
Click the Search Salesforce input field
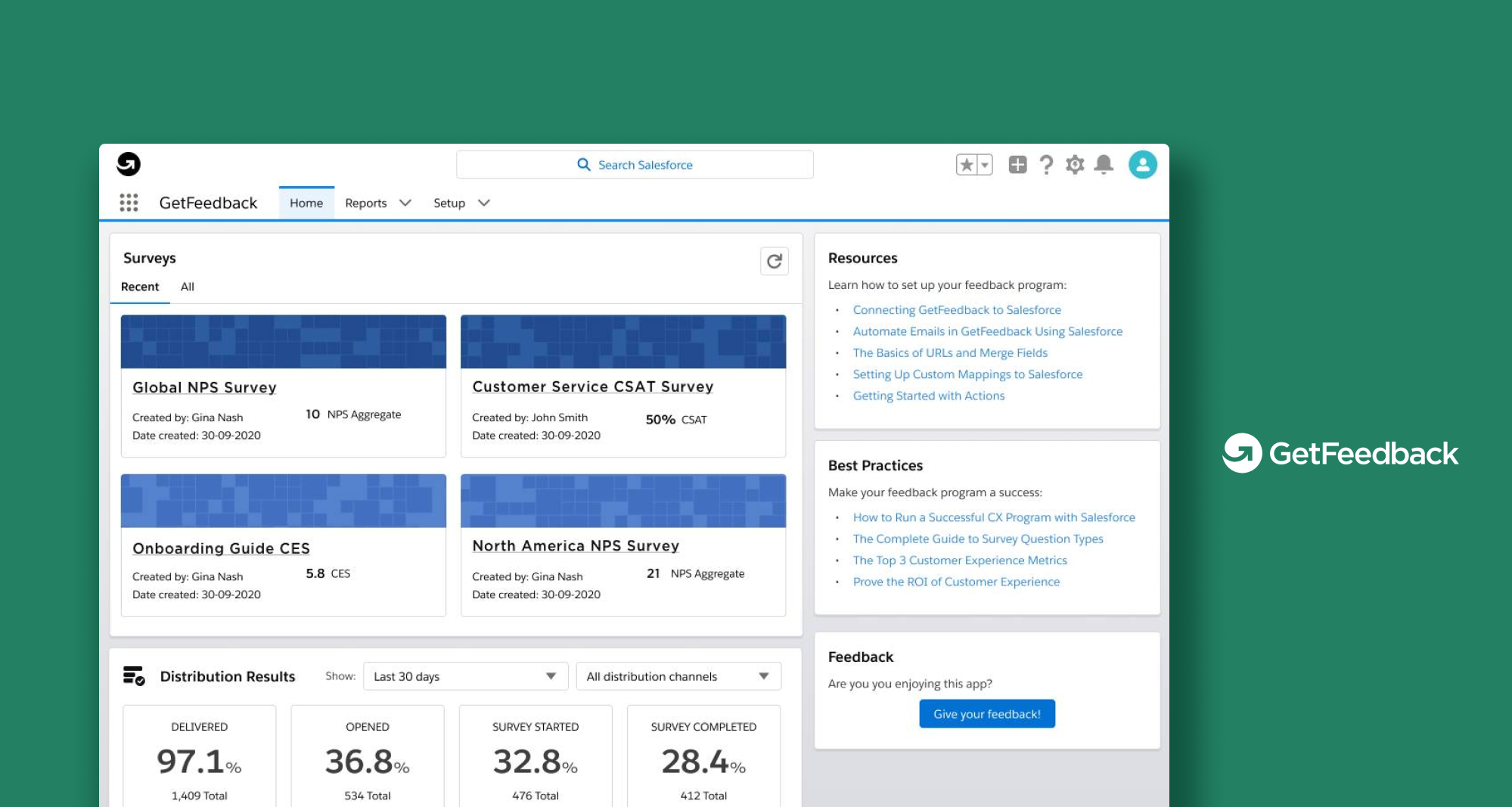click(658, 164)
